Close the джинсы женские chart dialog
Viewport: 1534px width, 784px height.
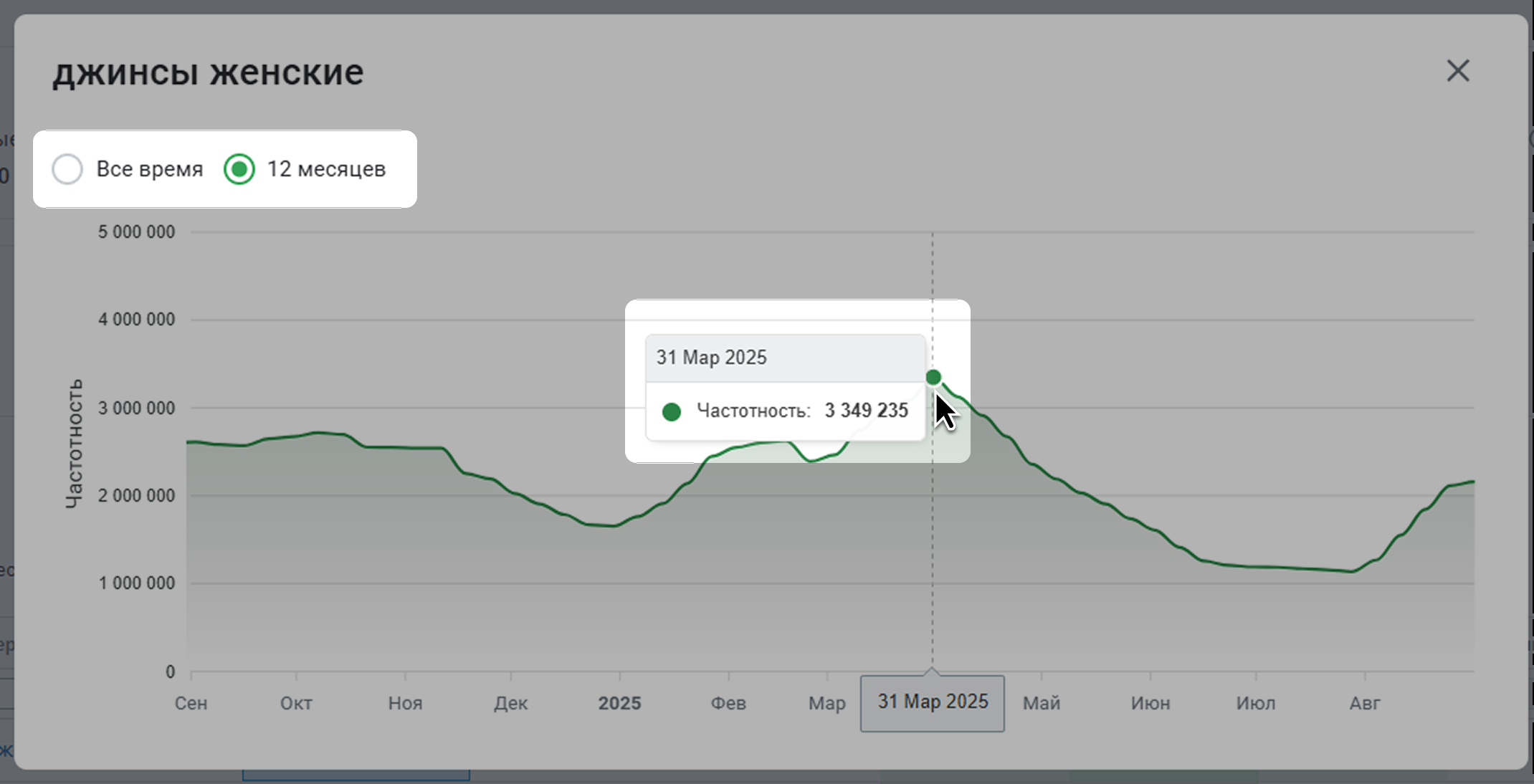tap(1457, 71)
